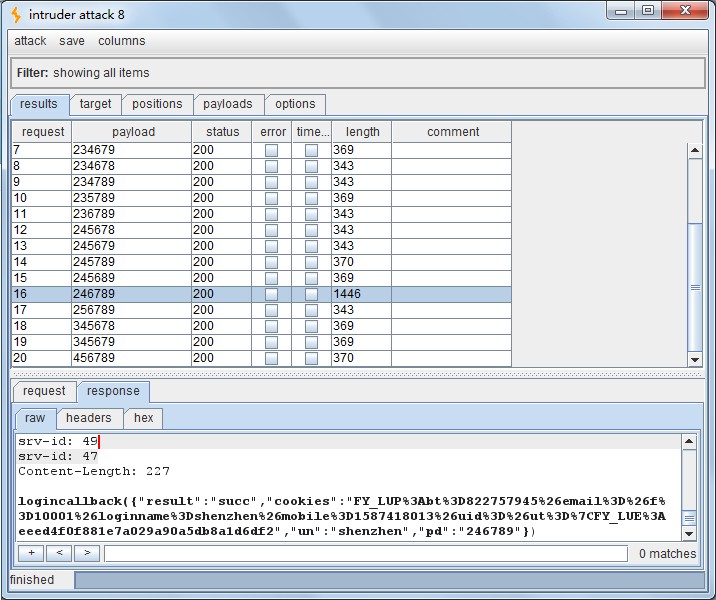Select row with payload 246789
The width and height of the screenshot is (716, 600).
pos(261,294)
